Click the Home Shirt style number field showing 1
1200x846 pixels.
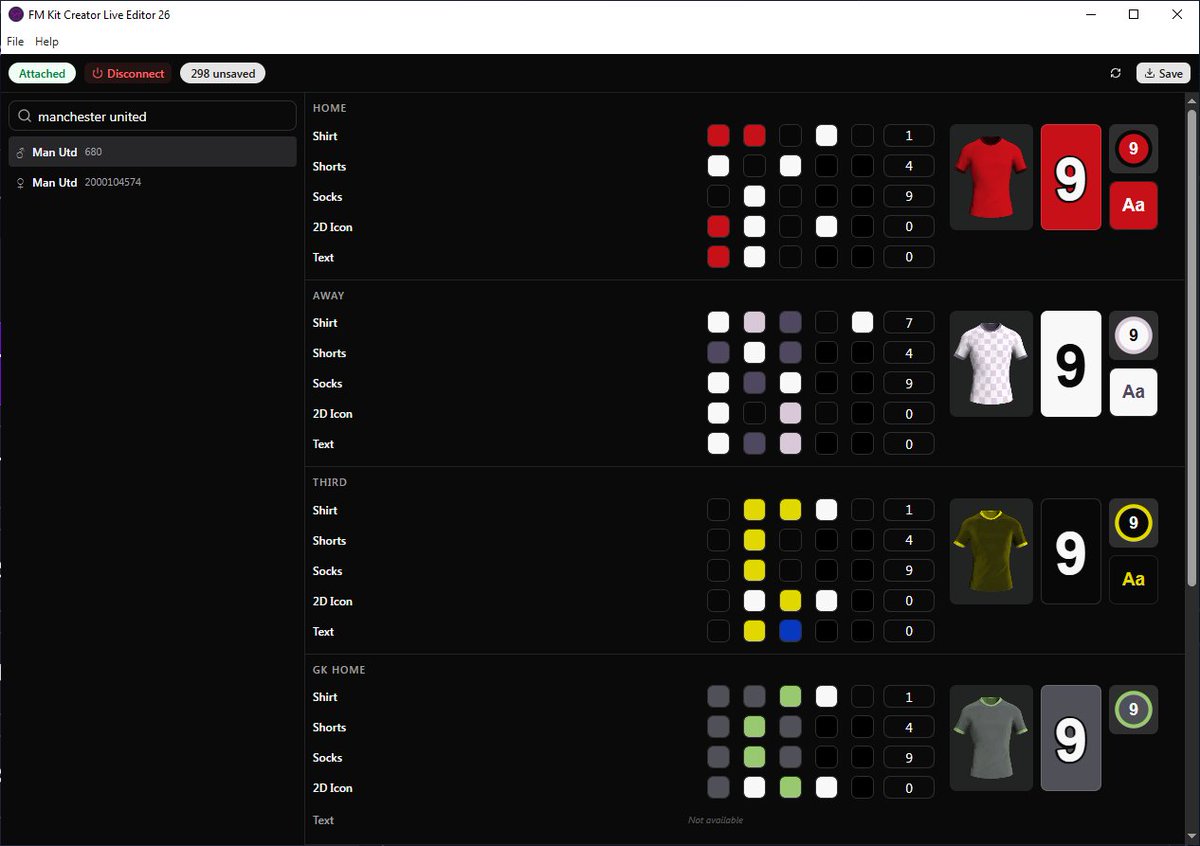tap(909, 136)
